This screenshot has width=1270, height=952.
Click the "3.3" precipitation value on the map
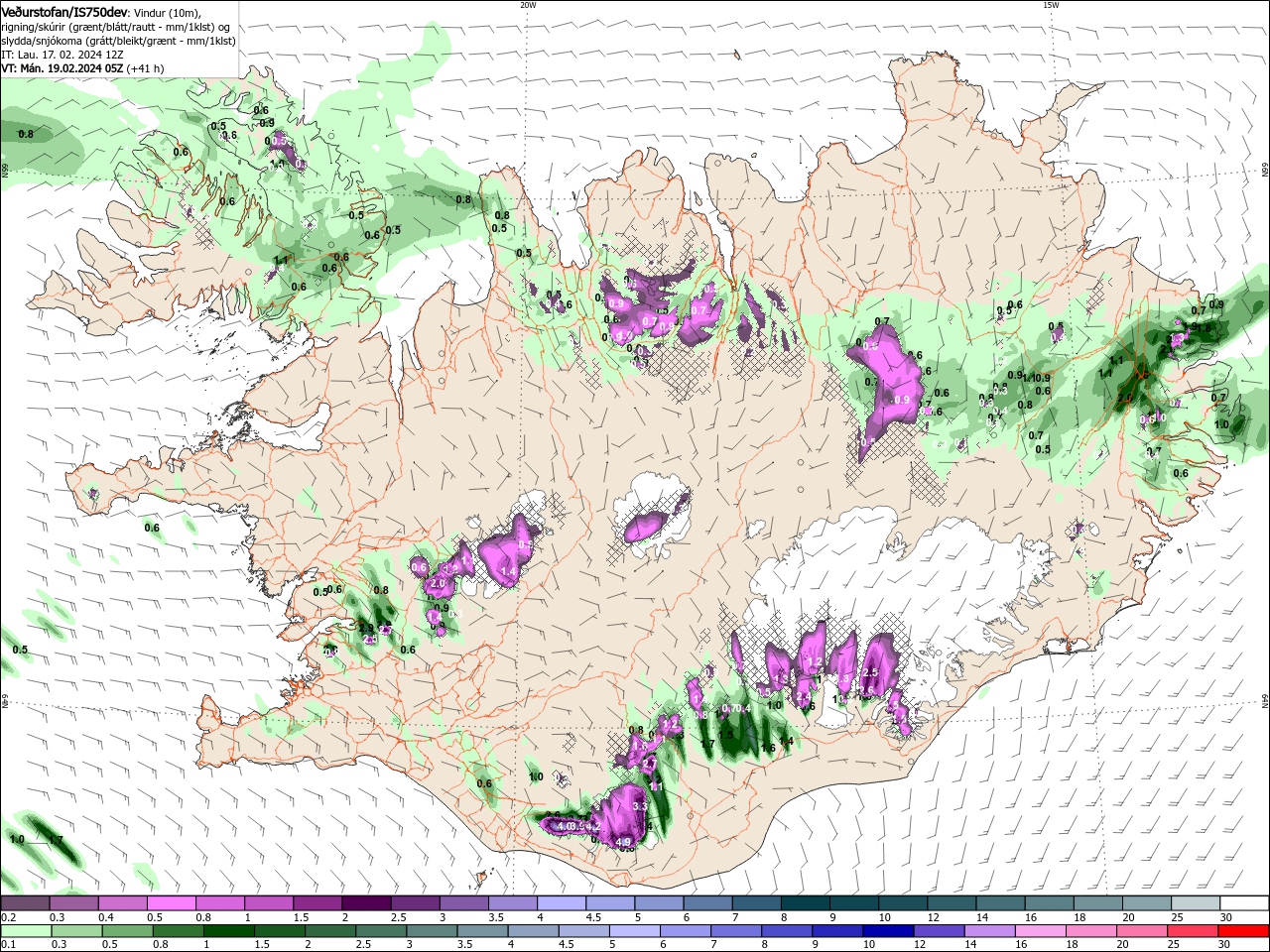640,807
